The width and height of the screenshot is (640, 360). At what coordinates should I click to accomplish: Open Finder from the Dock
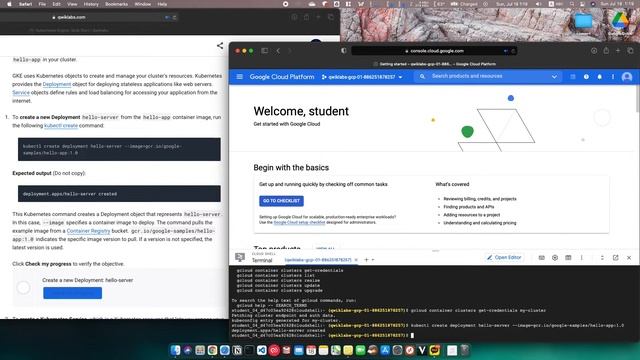[x=176, y=350]
